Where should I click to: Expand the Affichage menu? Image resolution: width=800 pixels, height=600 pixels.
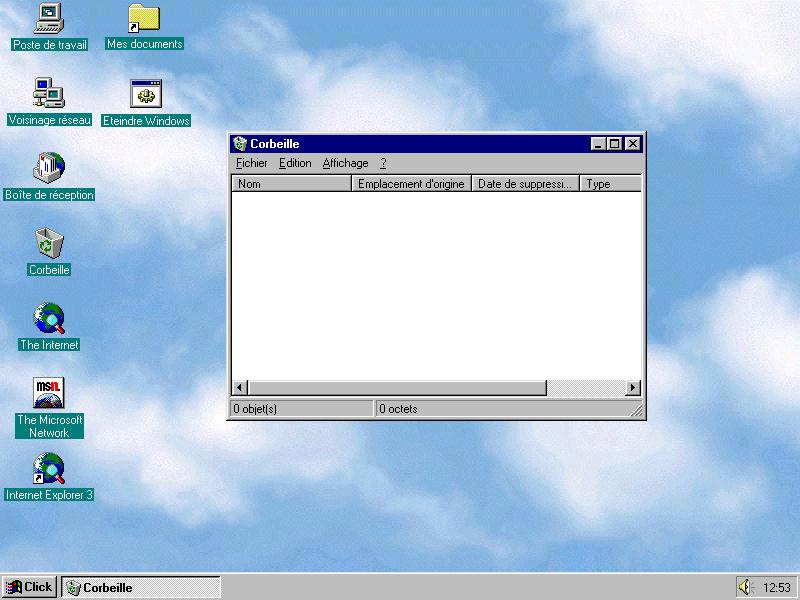(345, 163)
